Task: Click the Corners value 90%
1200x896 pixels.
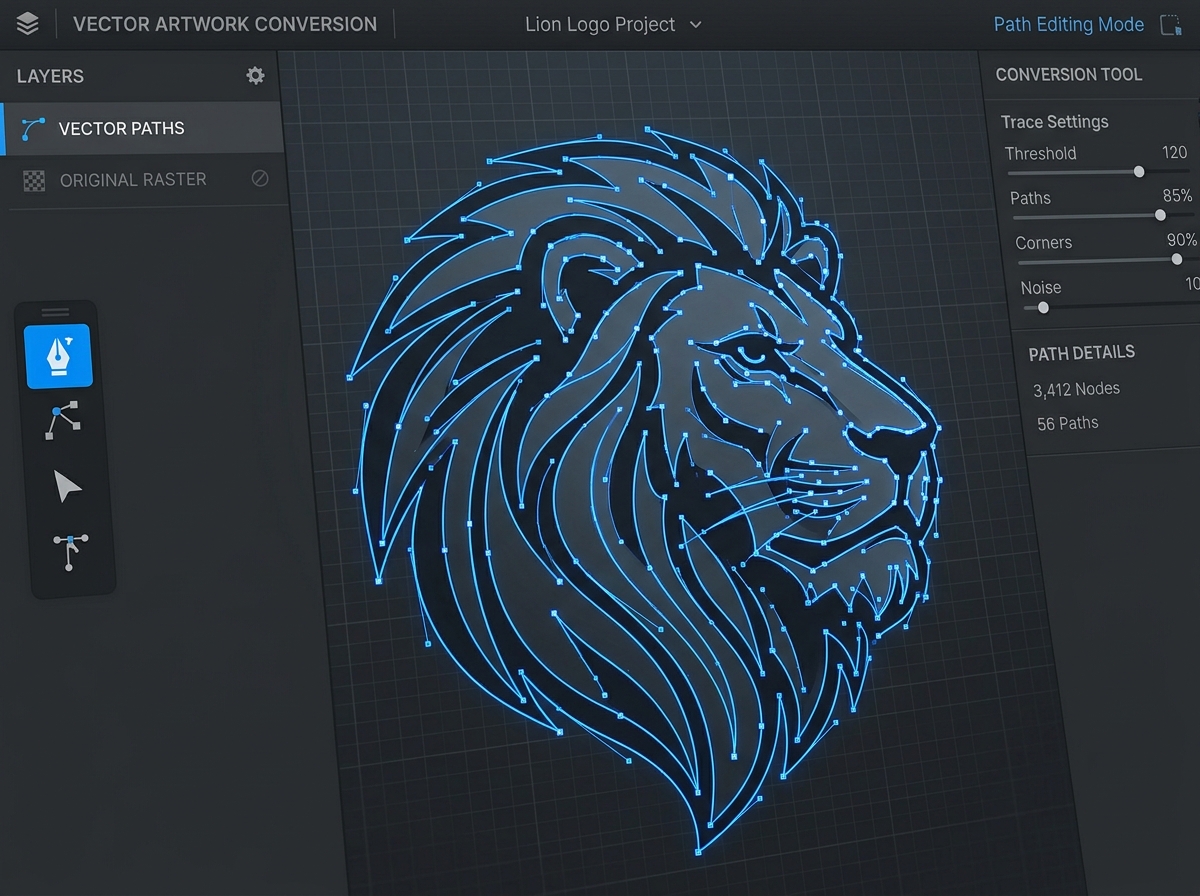Action: pyautogui.click(x=1182, y=240)
